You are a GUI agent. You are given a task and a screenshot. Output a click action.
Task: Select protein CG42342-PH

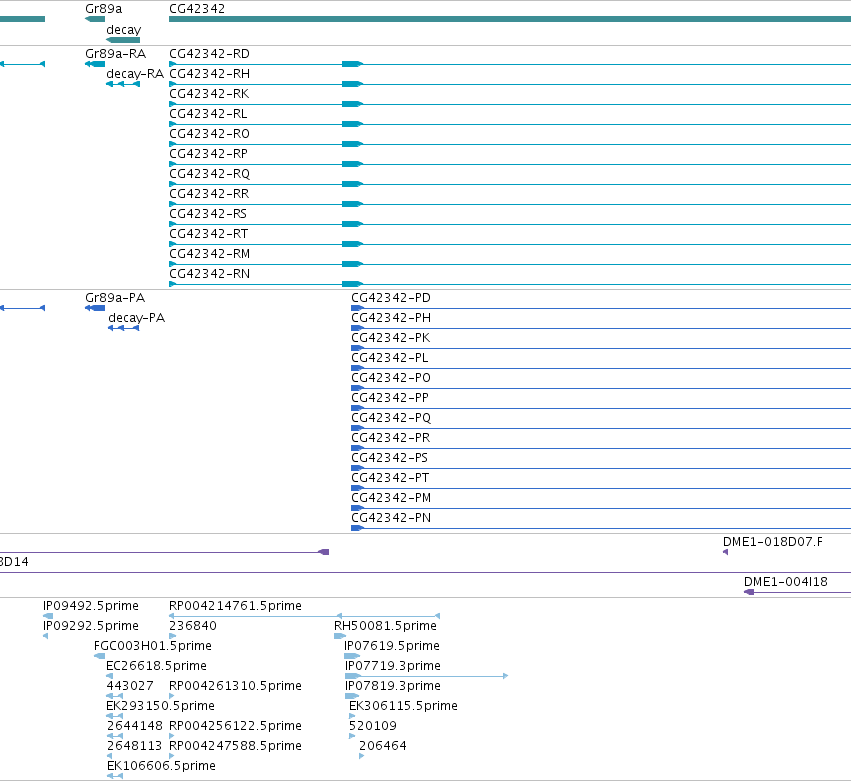tap(391, 318)
